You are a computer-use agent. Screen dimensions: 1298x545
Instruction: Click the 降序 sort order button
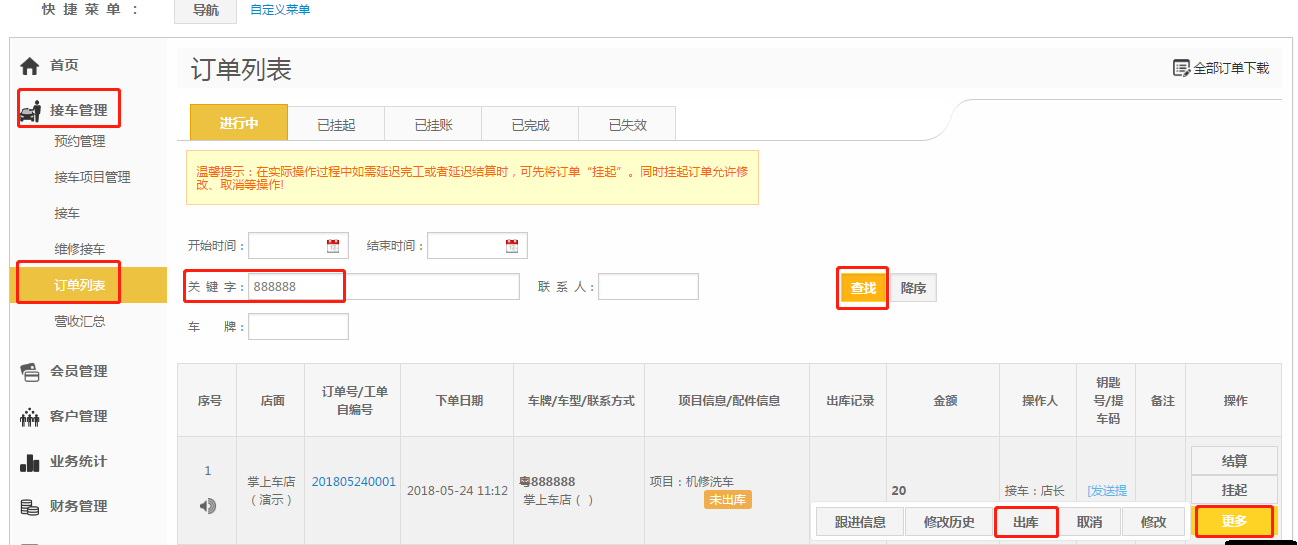(913, 288)
